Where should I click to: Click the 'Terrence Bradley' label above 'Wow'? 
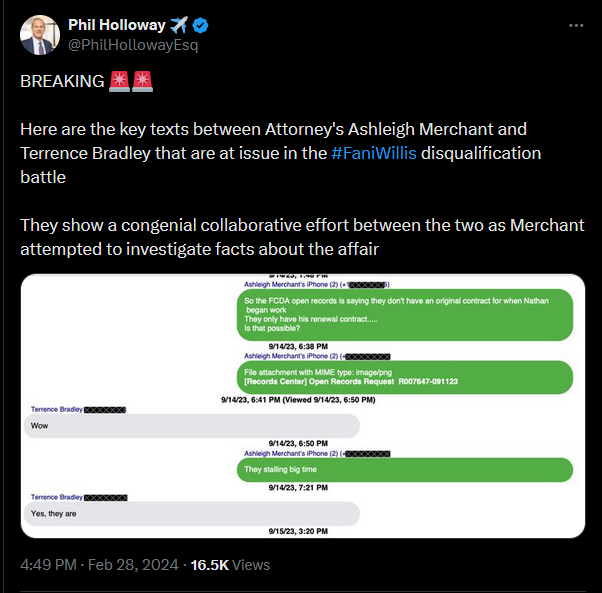(x=57, y=409)
